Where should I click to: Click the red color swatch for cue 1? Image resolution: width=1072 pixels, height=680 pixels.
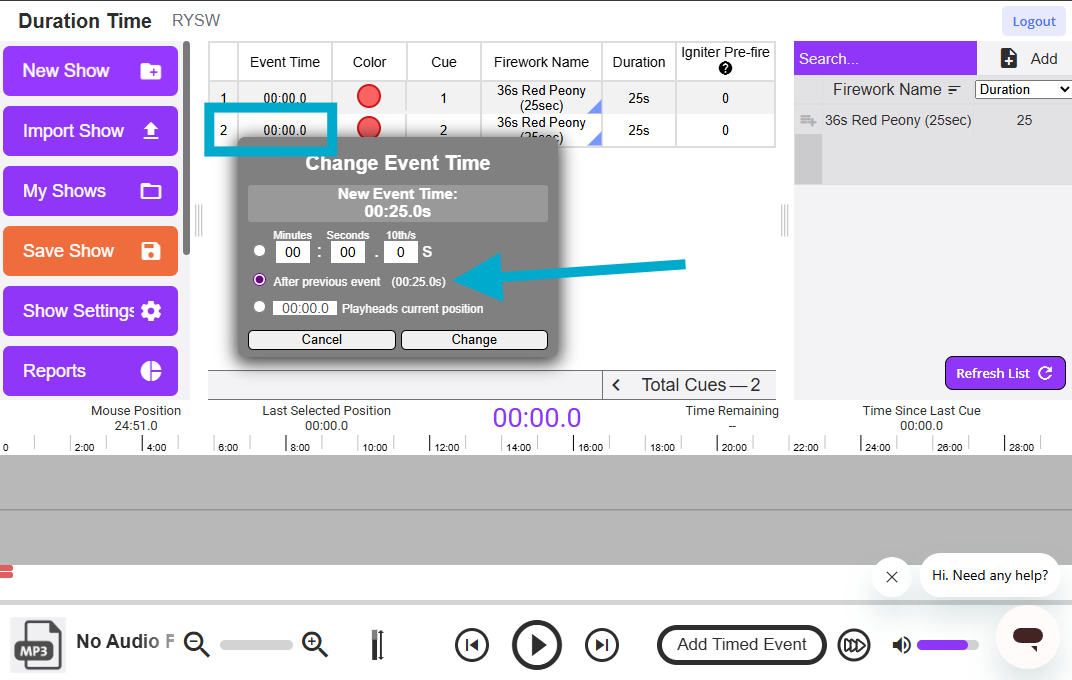tap(369, 96)
